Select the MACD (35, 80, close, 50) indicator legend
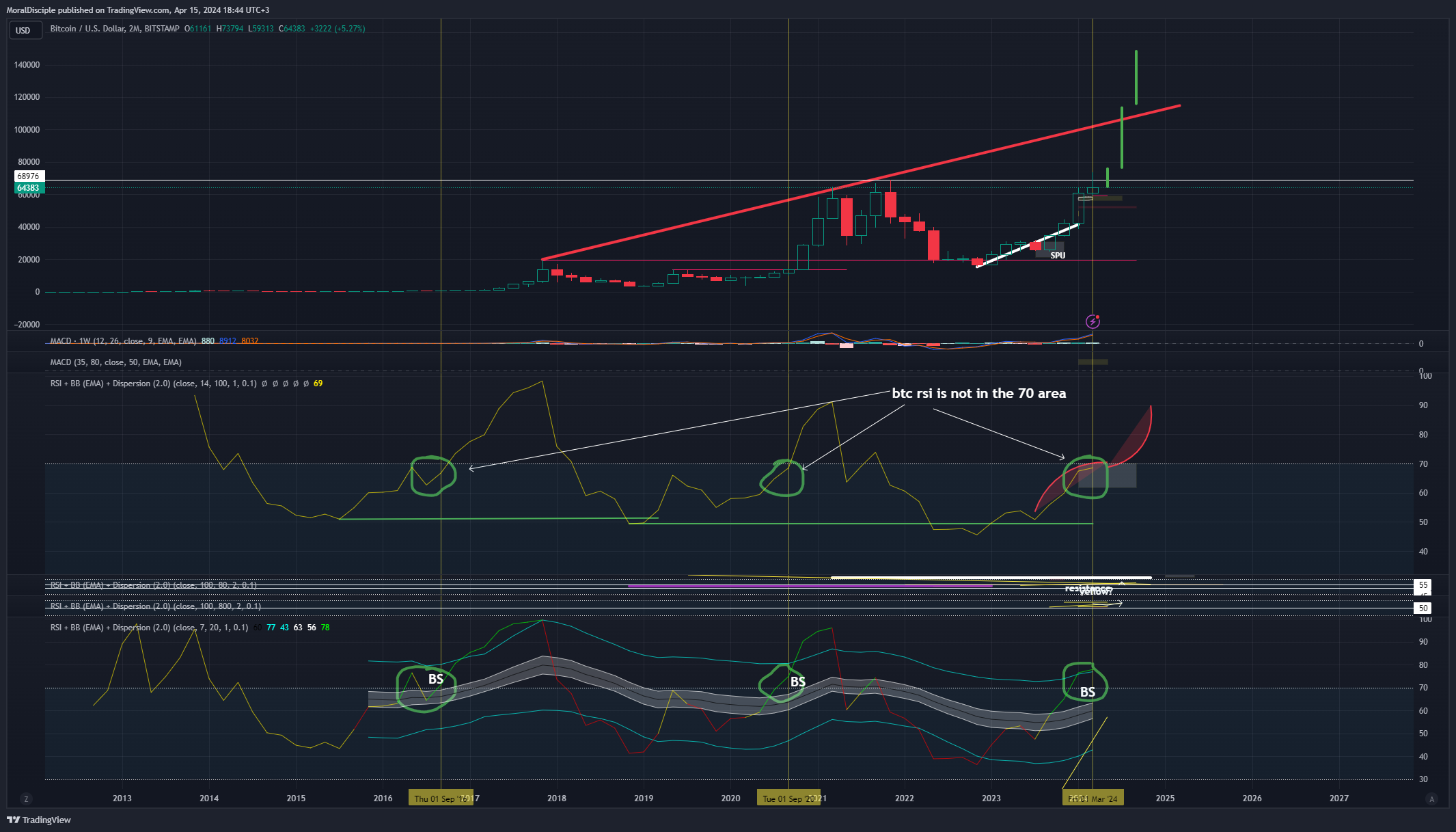 coord(115,362)
